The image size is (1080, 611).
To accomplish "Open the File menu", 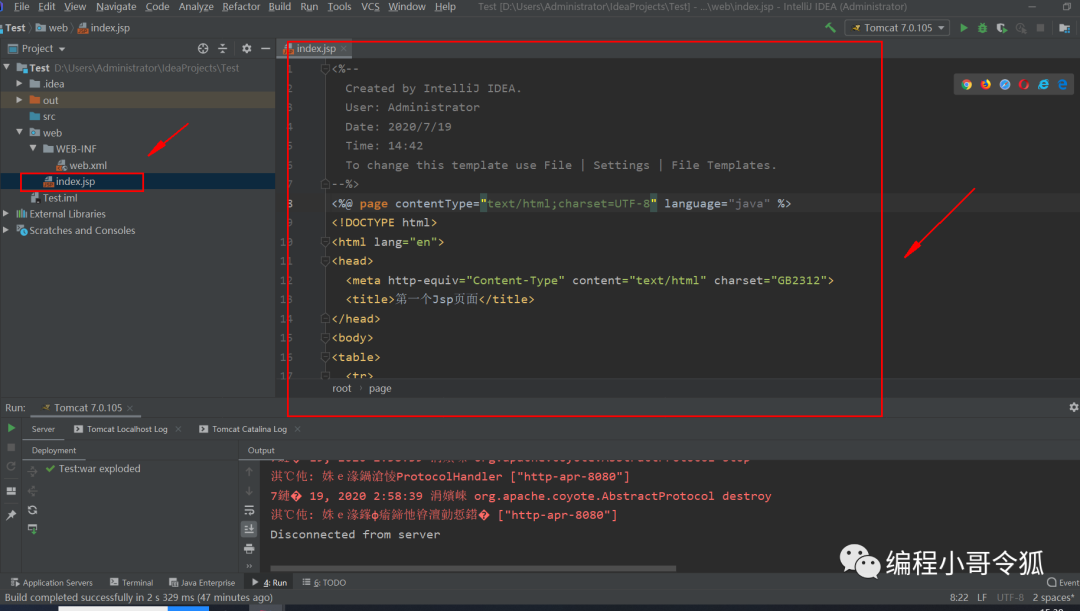I will [21, 6].
